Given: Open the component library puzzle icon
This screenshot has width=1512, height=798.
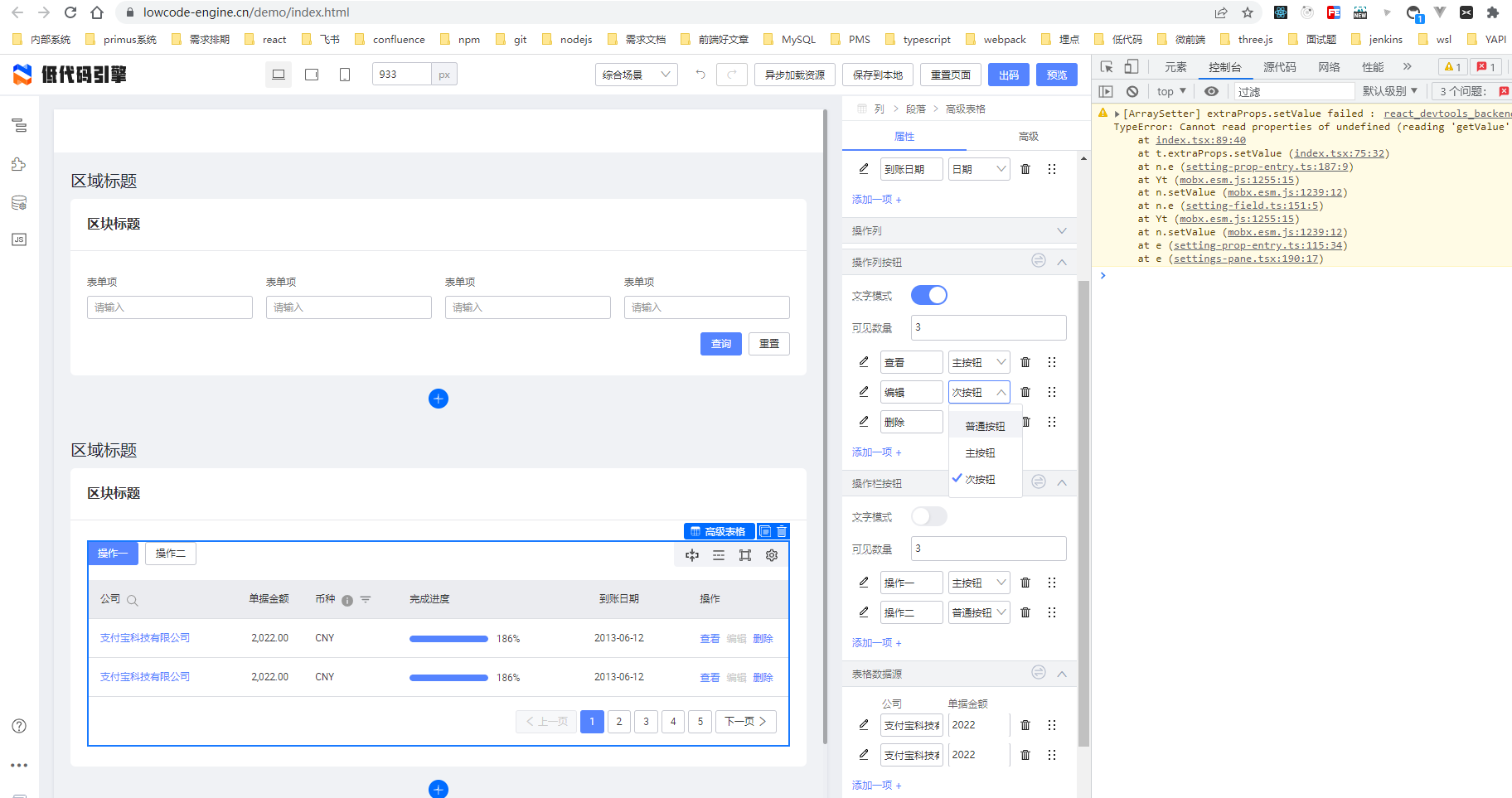Looking at the screenshot, I should 19,164.
